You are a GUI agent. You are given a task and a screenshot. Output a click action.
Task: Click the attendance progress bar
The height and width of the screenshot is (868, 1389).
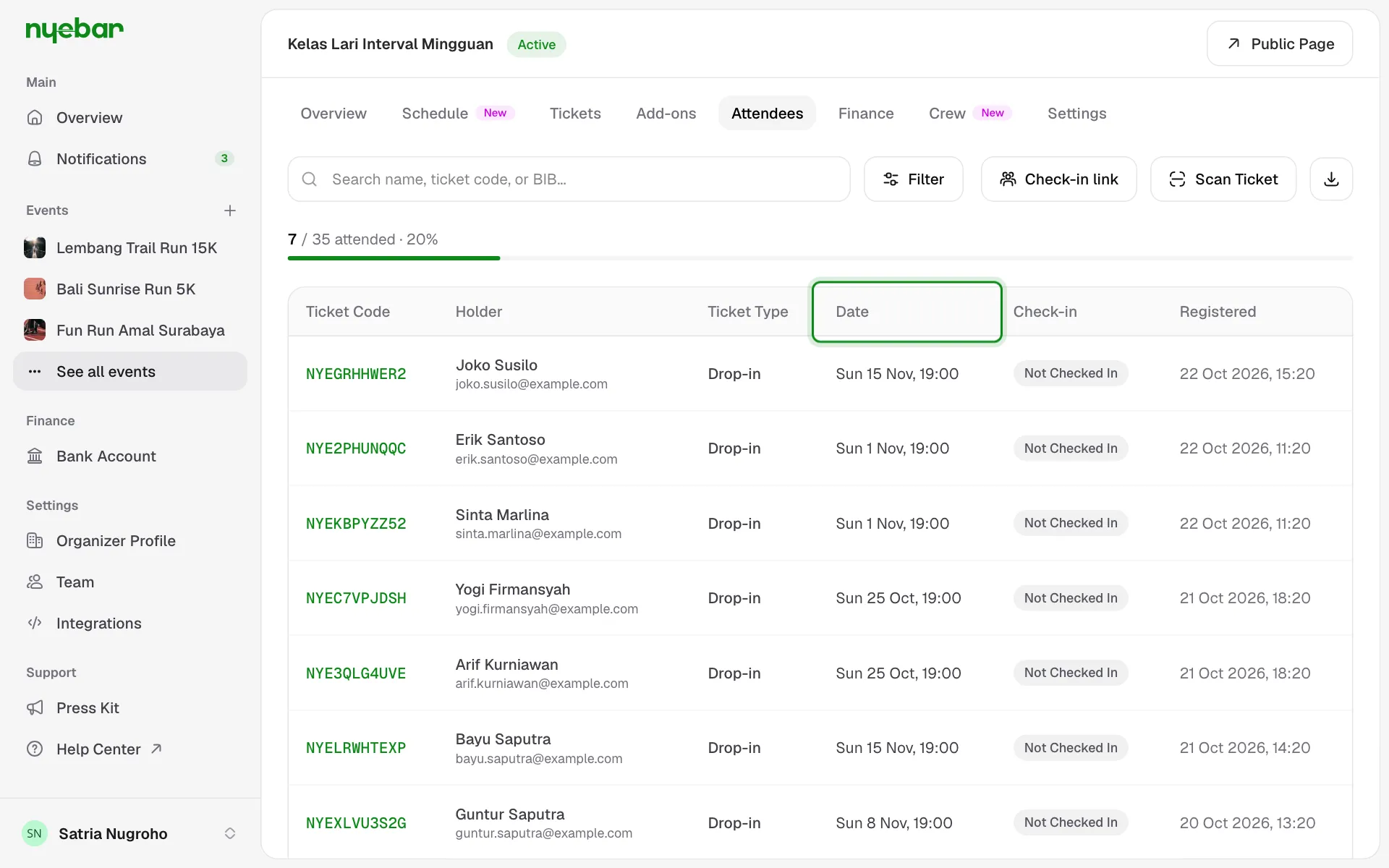(x=820, y=258)
